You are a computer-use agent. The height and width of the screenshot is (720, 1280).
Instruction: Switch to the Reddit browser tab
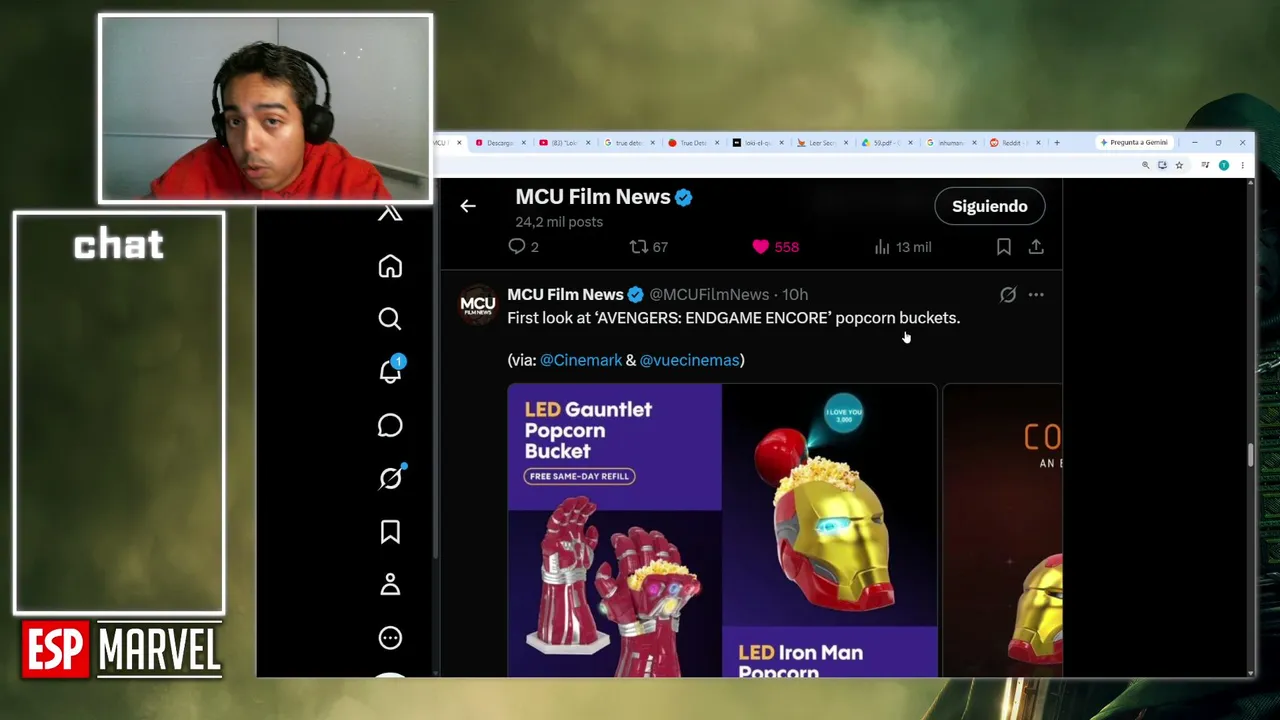click(1013, 143)
